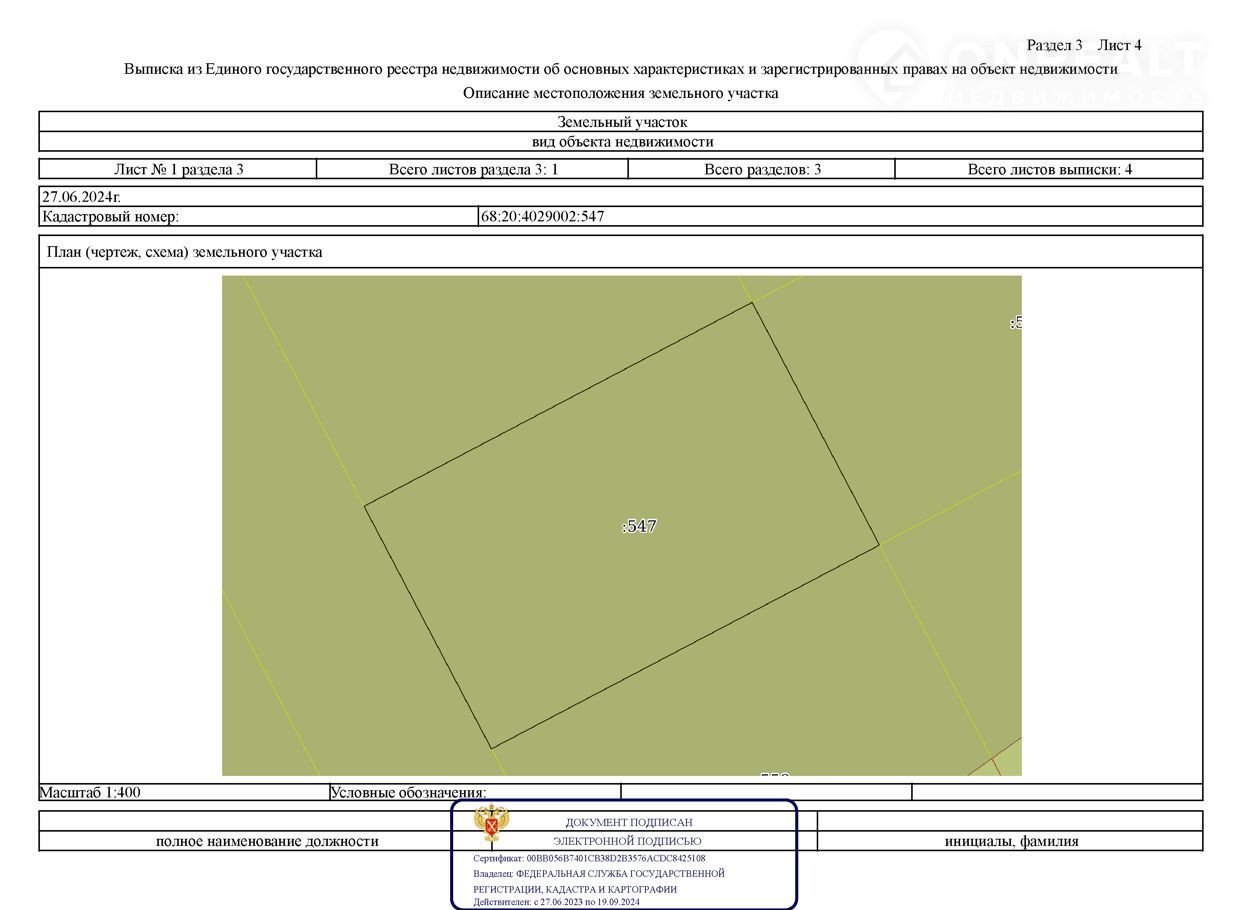Screen dimensions: 1242x910
Task: Click 'План (чертеж, схема) земельного участка' title
Action: [185, 252]
